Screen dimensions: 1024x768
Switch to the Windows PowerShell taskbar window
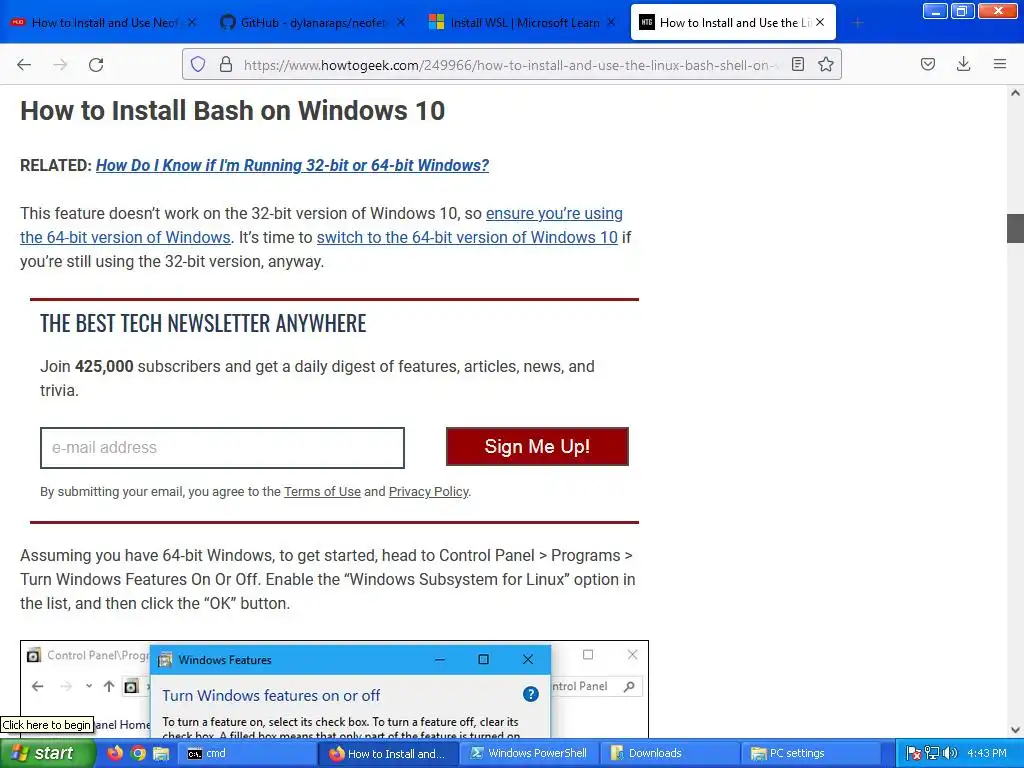pos(529,753)
